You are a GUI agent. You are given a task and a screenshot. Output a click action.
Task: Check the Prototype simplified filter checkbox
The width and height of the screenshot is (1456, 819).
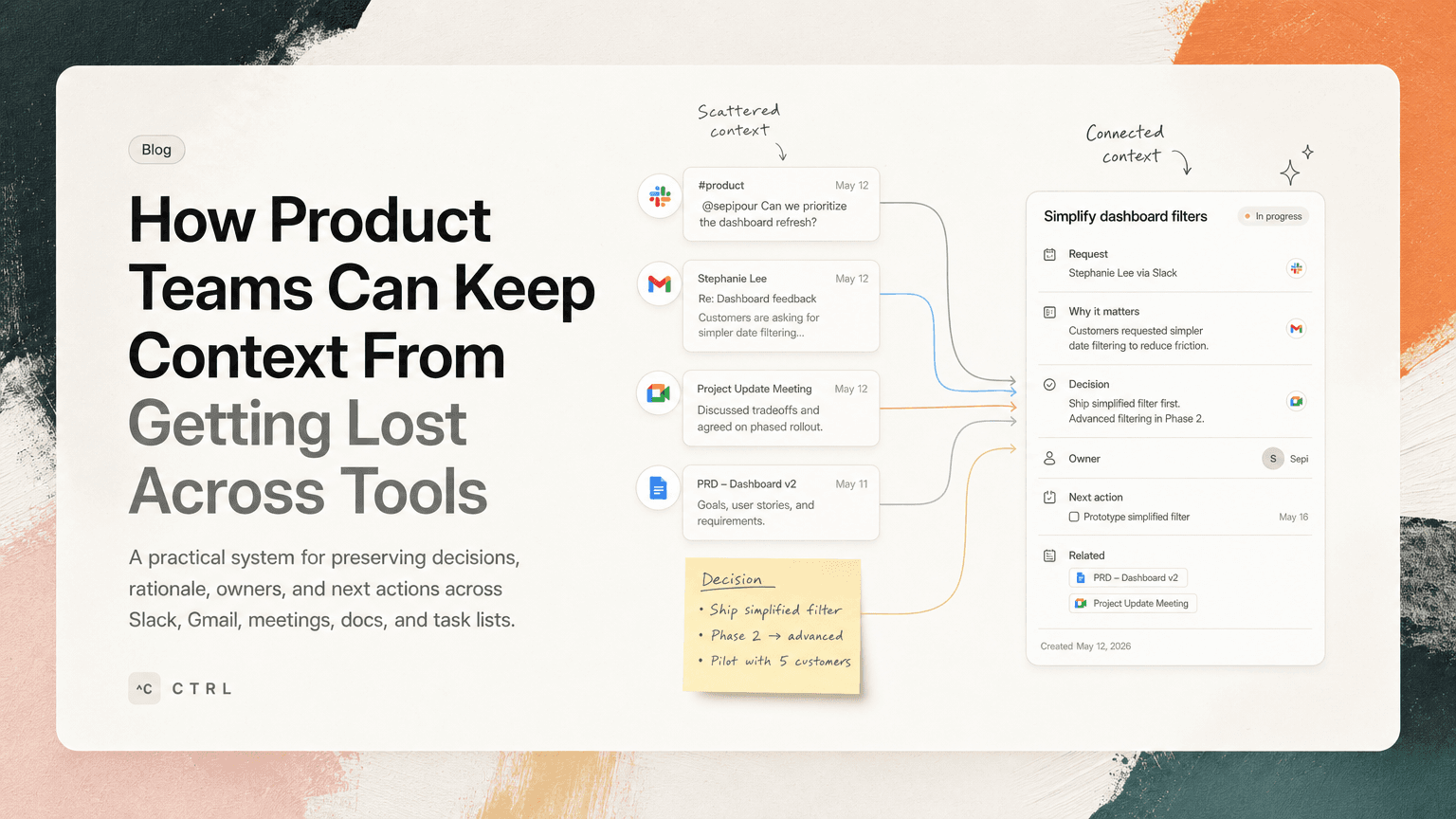pos(1074,517)
